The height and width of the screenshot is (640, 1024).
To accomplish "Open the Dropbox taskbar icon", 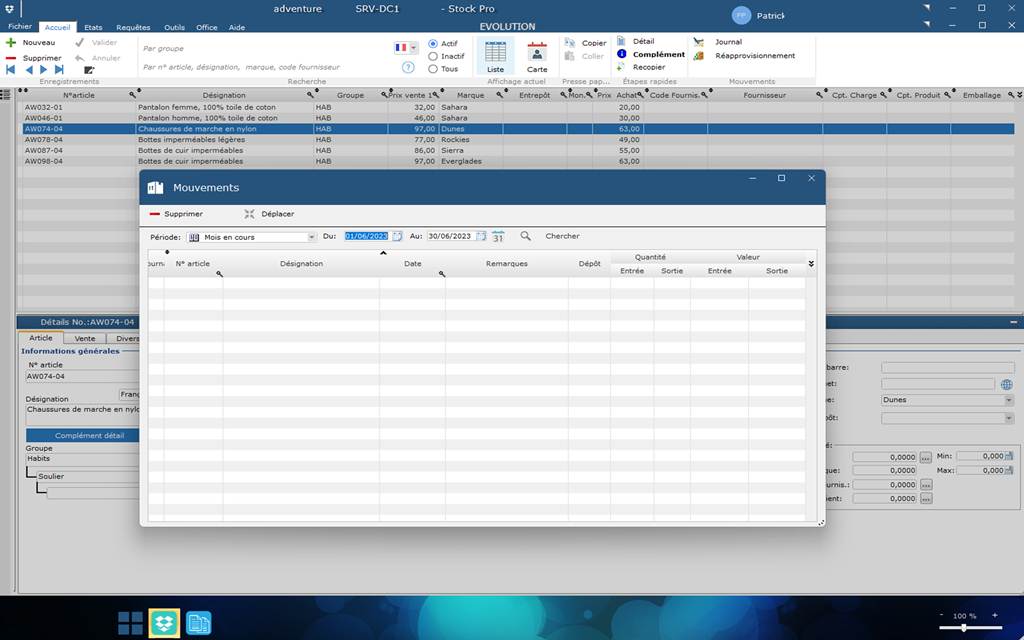I will [165, 622].
